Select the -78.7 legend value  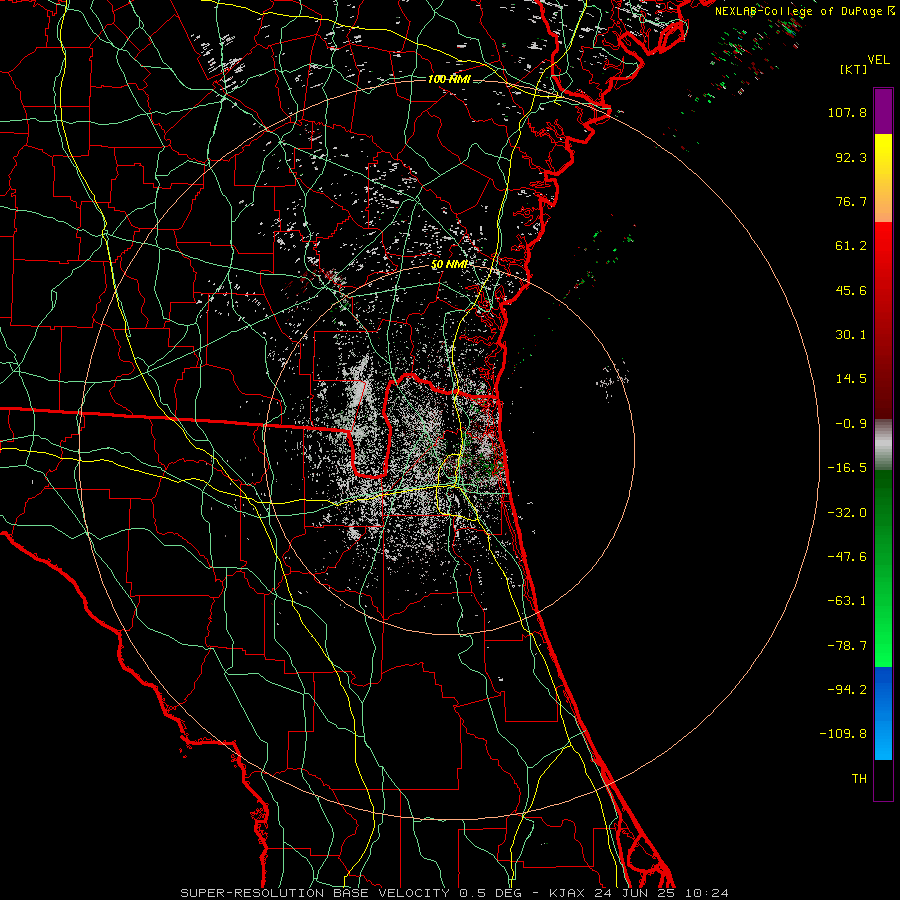pyautogui.click(x=847, y=646)
